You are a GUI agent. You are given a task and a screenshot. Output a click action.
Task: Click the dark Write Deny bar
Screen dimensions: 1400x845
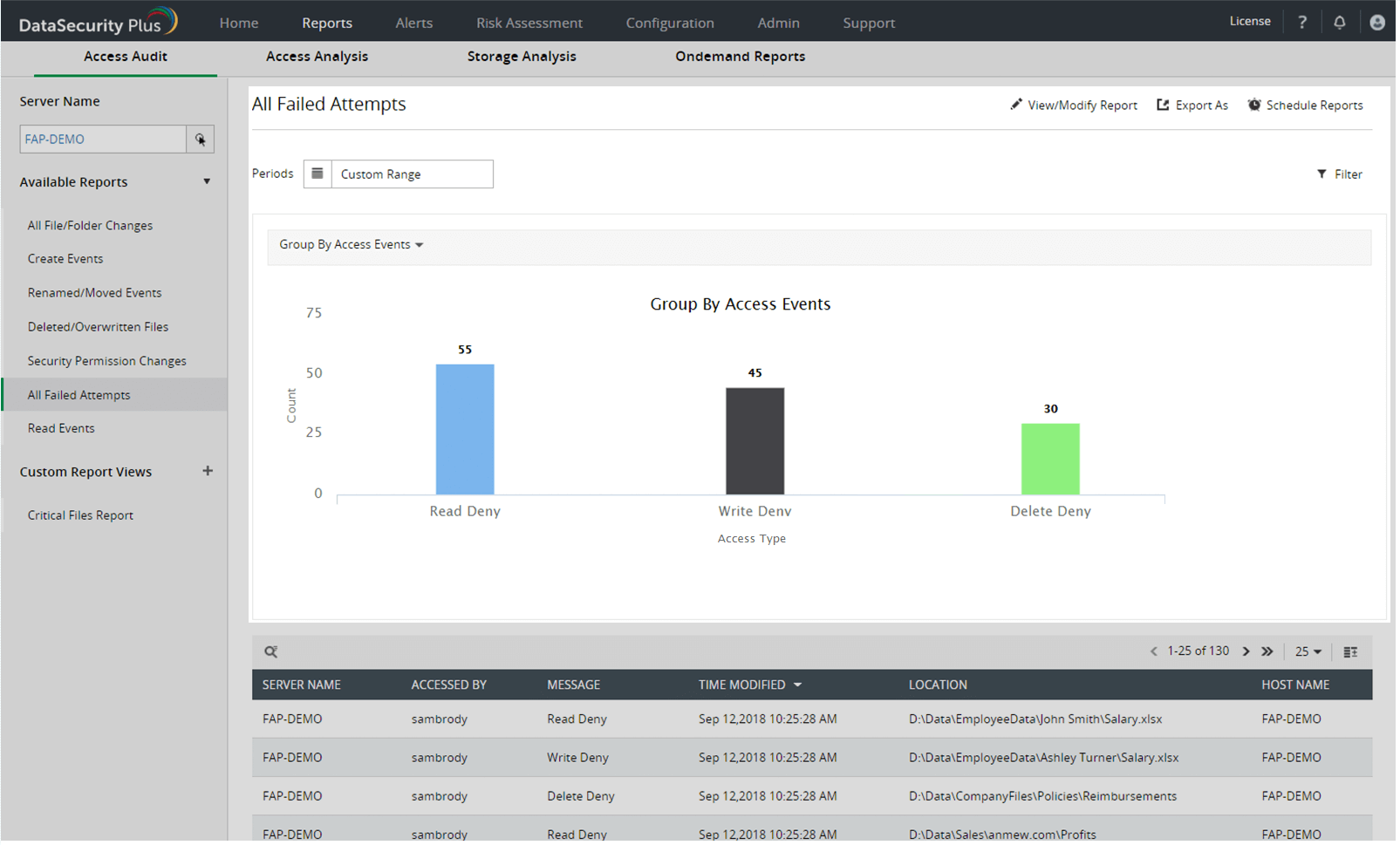coord(757,443)
